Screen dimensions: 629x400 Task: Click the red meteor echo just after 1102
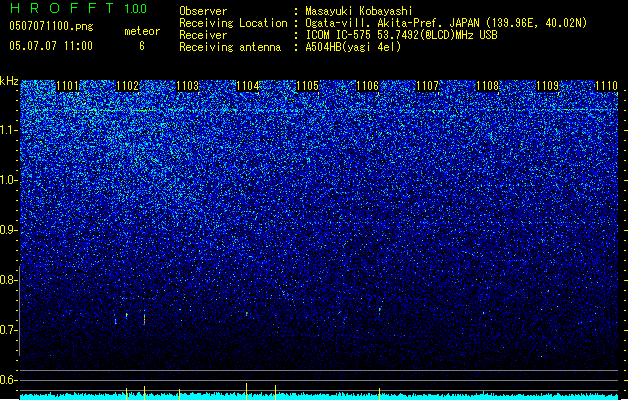144,319
